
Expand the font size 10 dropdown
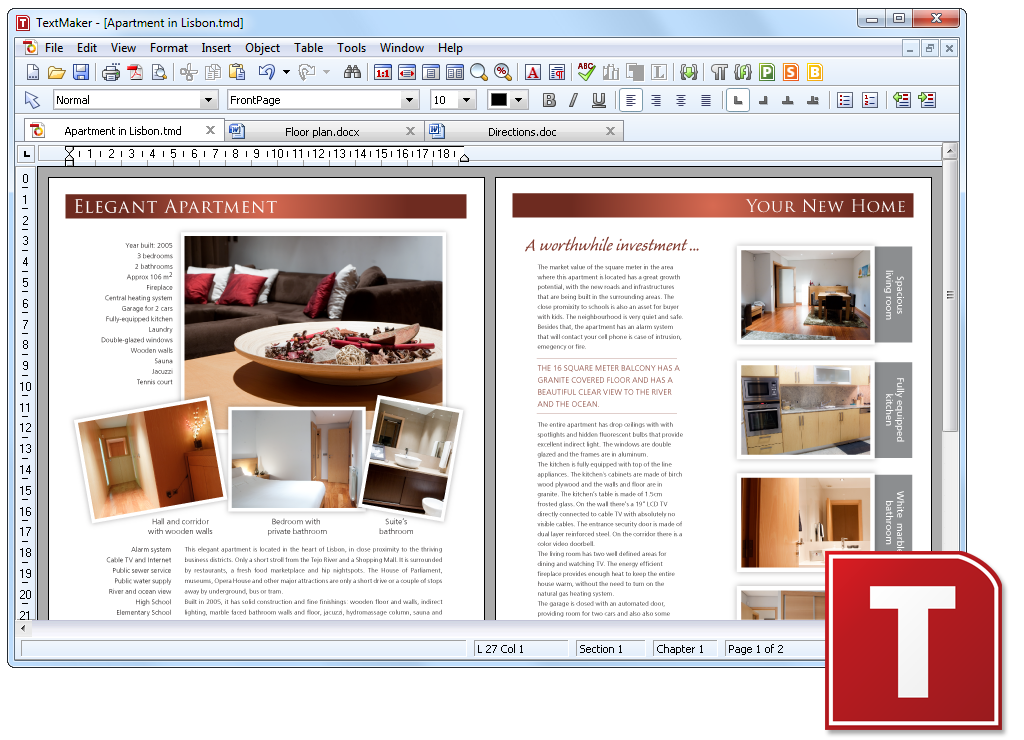[466, 99]
